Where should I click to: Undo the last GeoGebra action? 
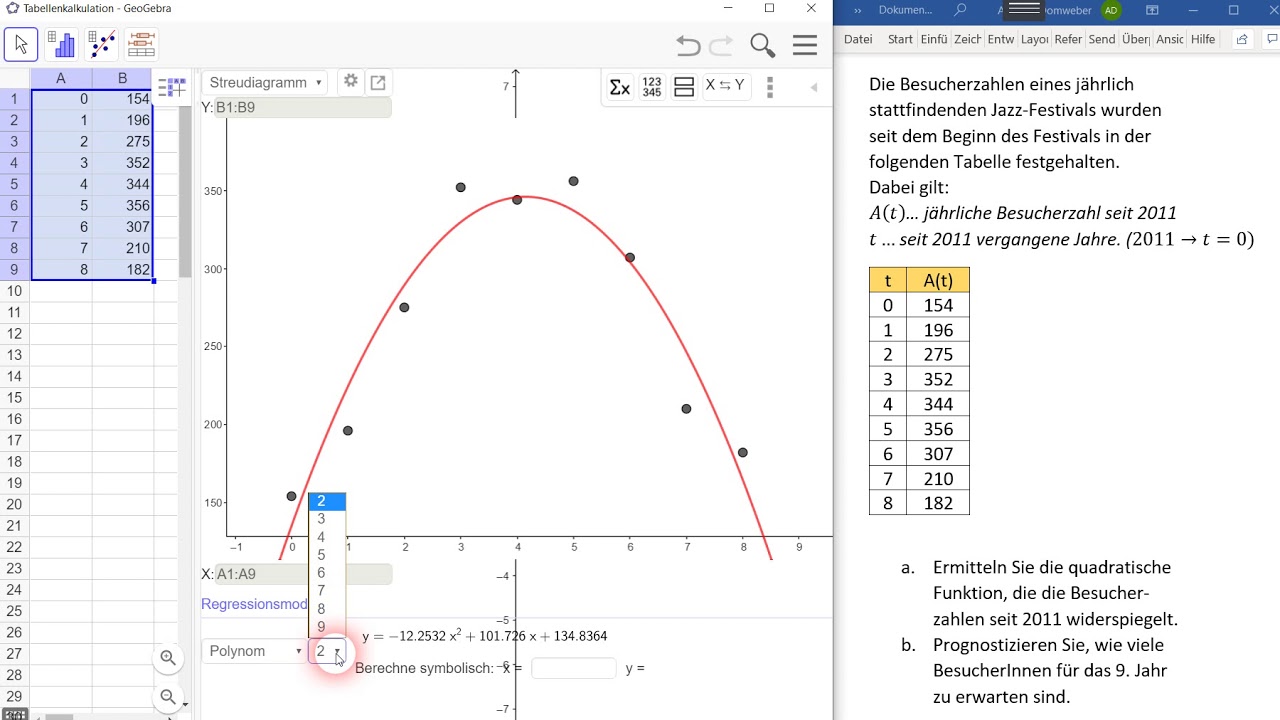coord(688,46)
